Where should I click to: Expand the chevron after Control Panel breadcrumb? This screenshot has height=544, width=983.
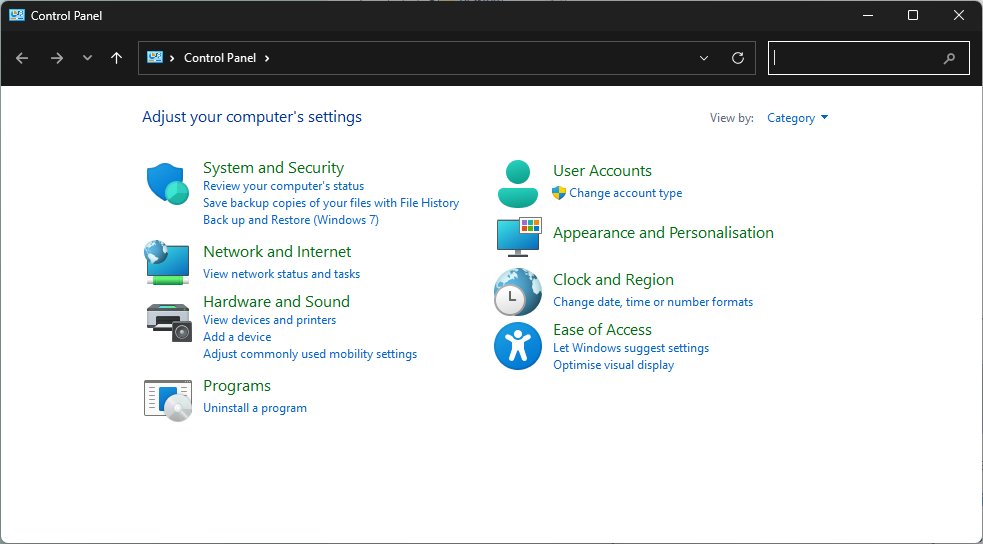click(x=267, y=58)
